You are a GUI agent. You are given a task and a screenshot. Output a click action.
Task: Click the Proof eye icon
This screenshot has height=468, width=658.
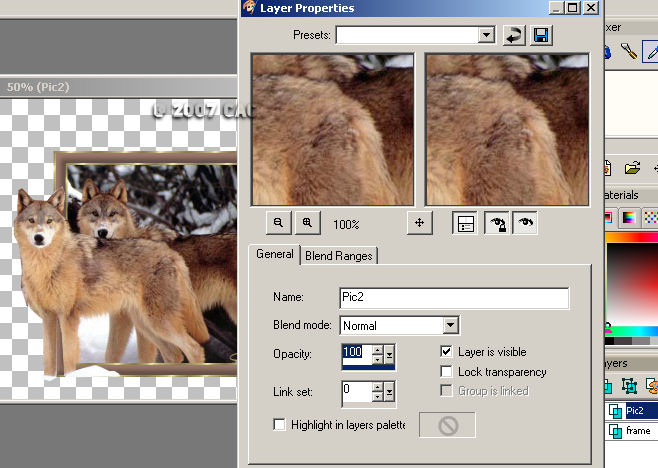click(524, 224)
